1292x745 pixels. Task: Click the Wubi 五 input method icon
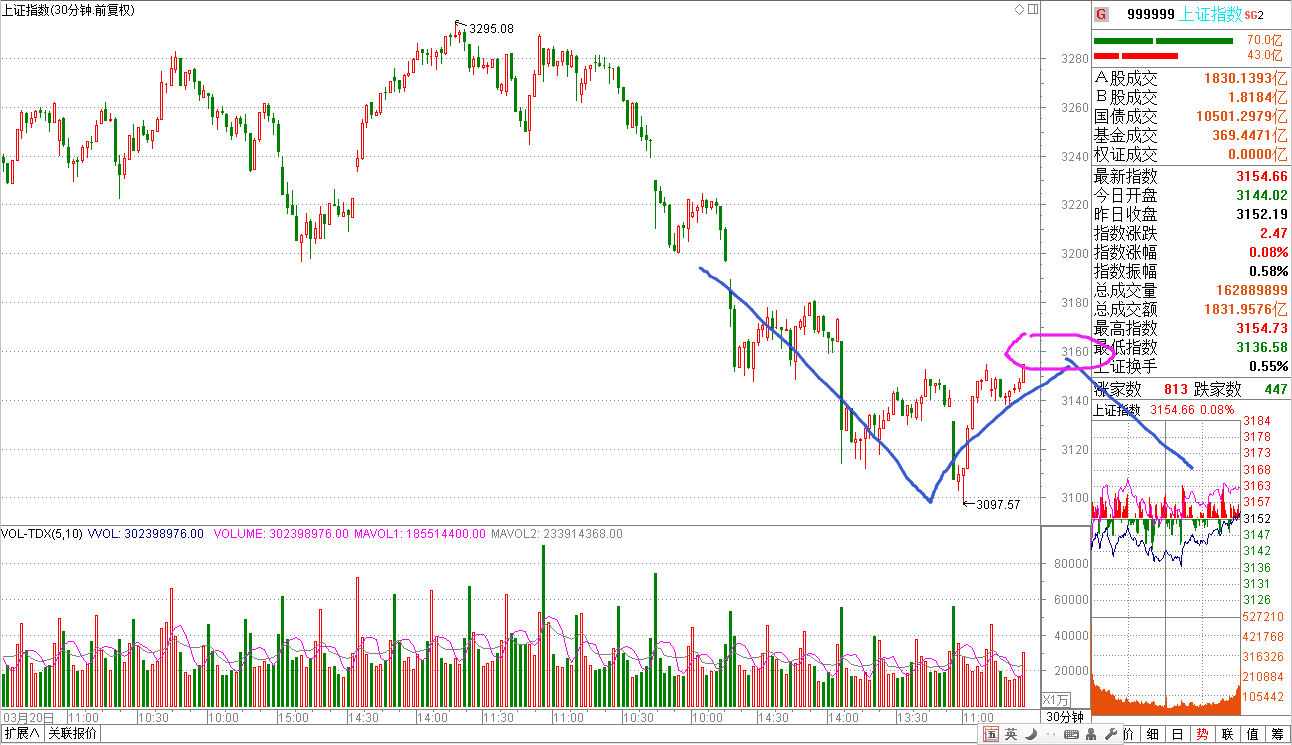[x=991, y=735]
